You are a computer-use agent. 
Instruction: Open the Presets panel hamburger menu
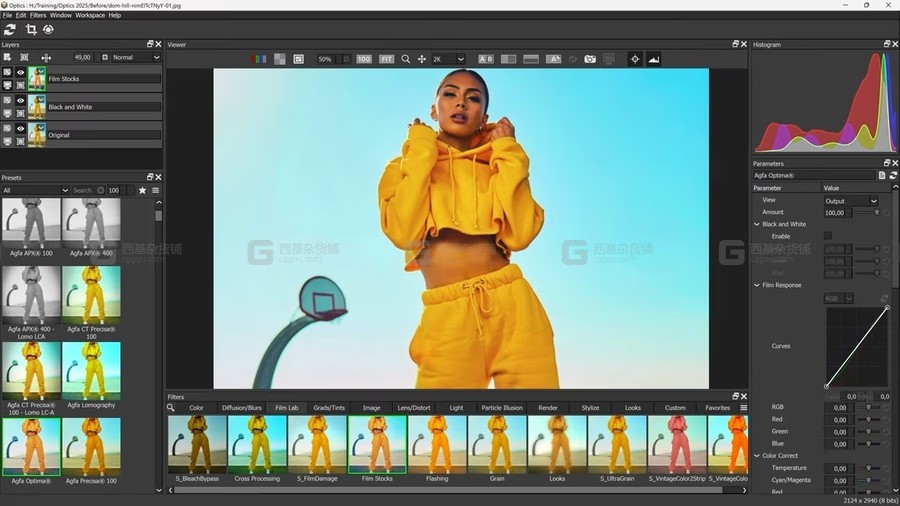pos(156,190)
